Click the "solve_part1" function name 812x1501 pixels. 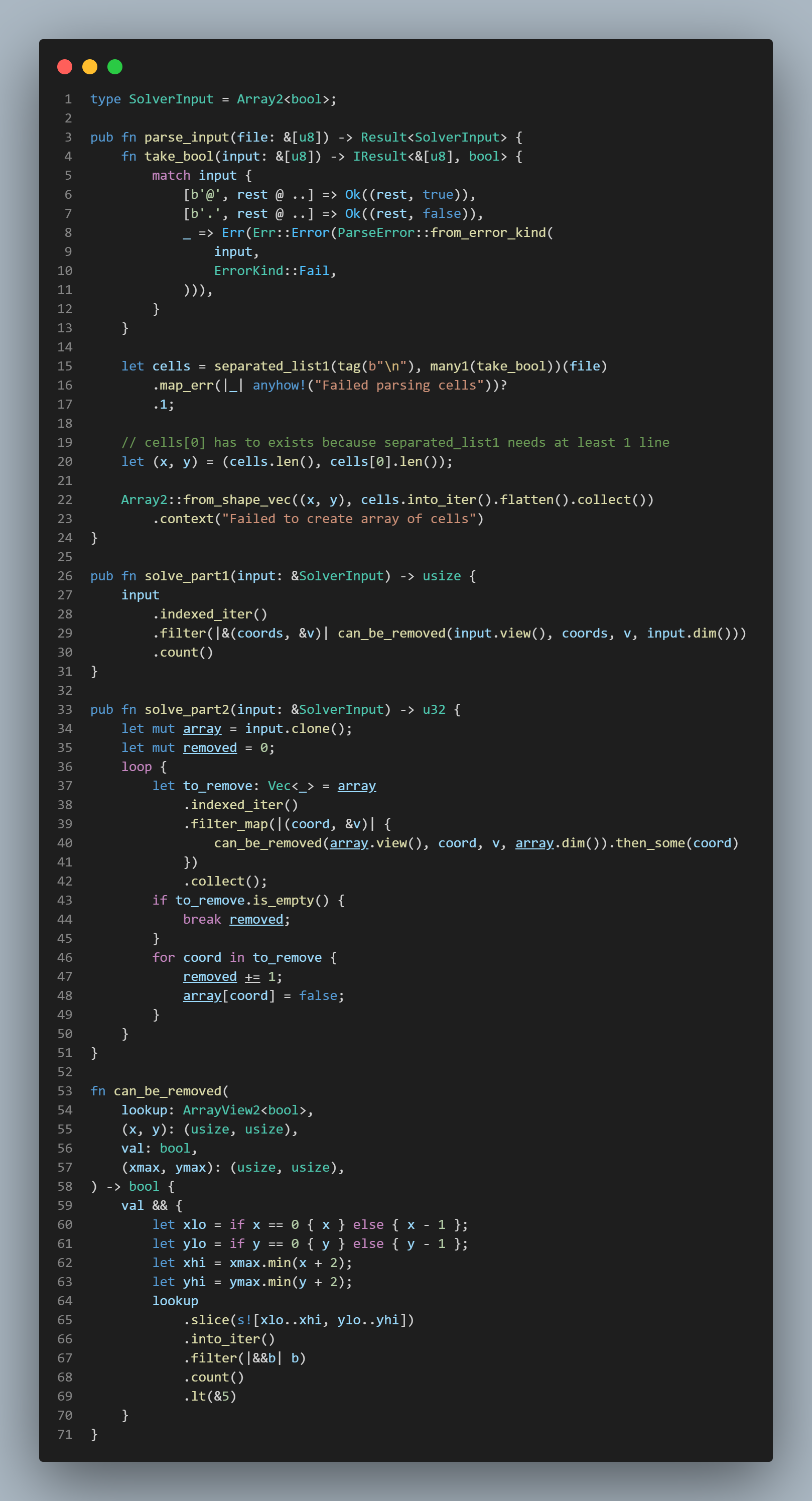[x=187, y=576]
